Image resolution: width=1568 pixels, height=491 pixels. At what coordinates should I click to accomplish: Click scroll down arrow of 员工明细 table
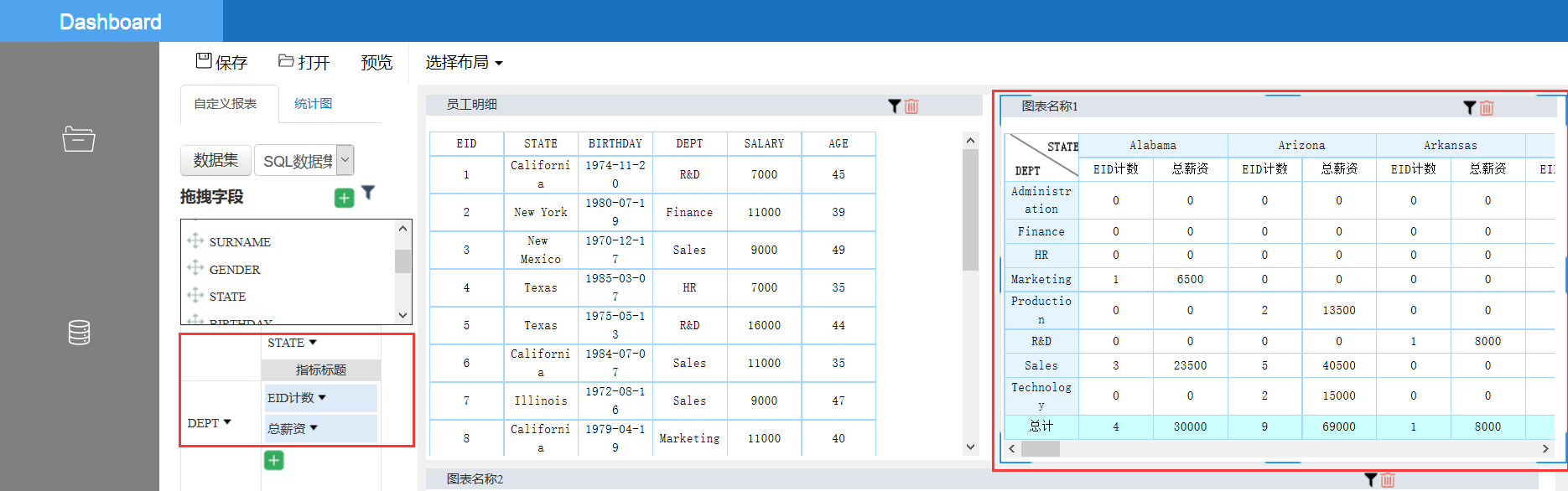970,447
